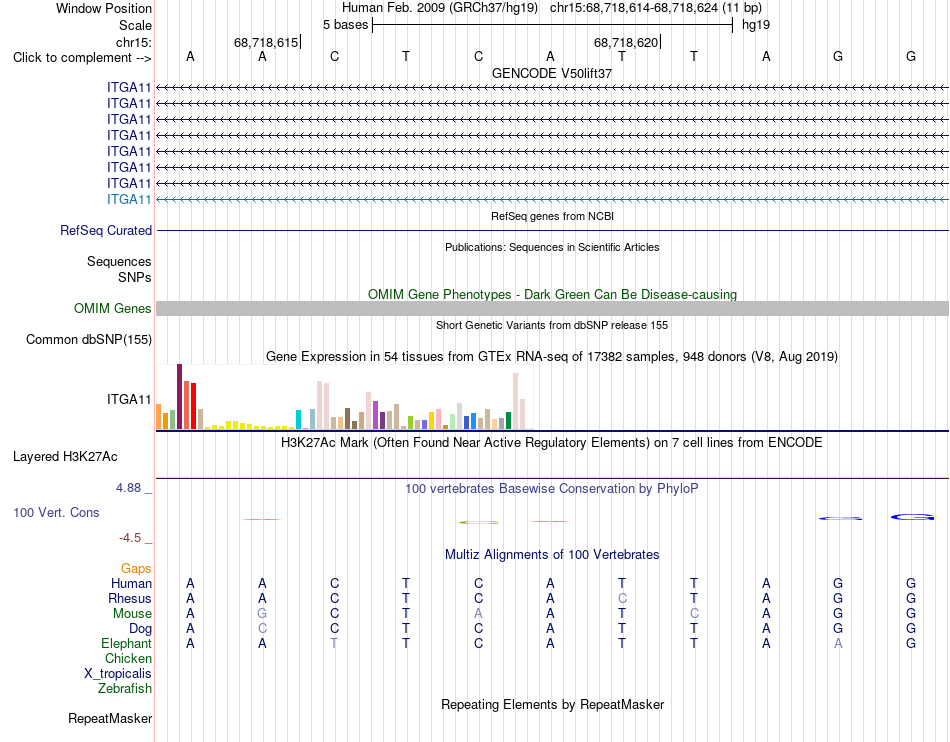
Task: Click the 'Zebrafish' species row label
Action: (x=125, y=689)
